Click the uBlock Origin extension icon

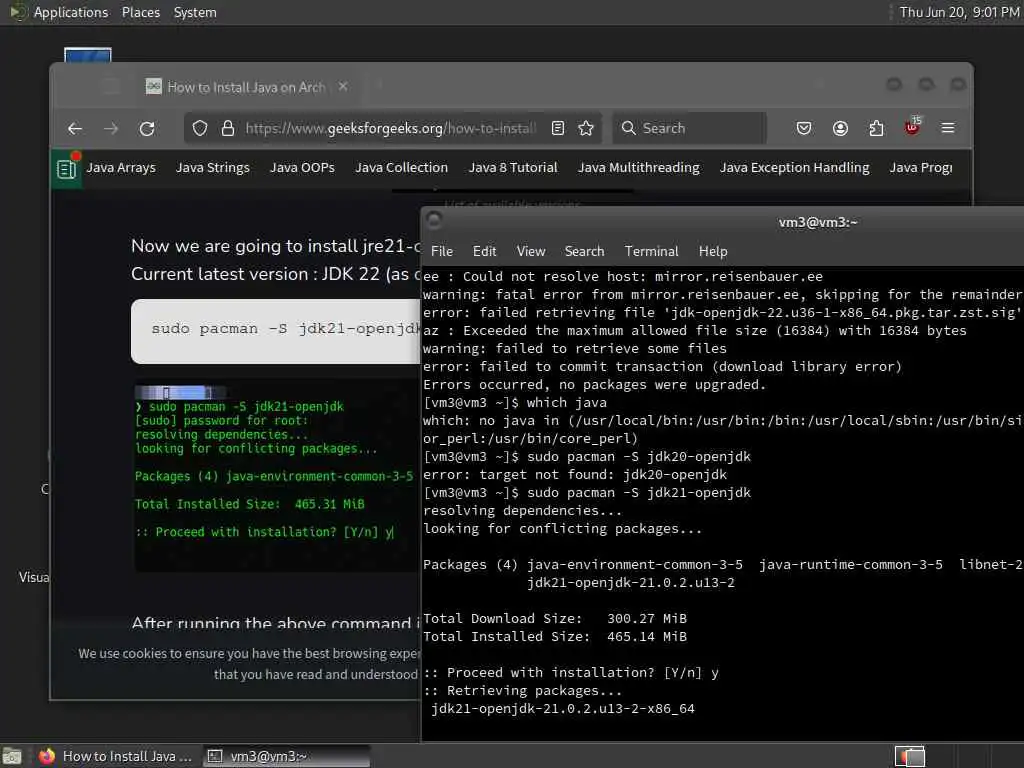pyautogui.click(x=912, y=127)
